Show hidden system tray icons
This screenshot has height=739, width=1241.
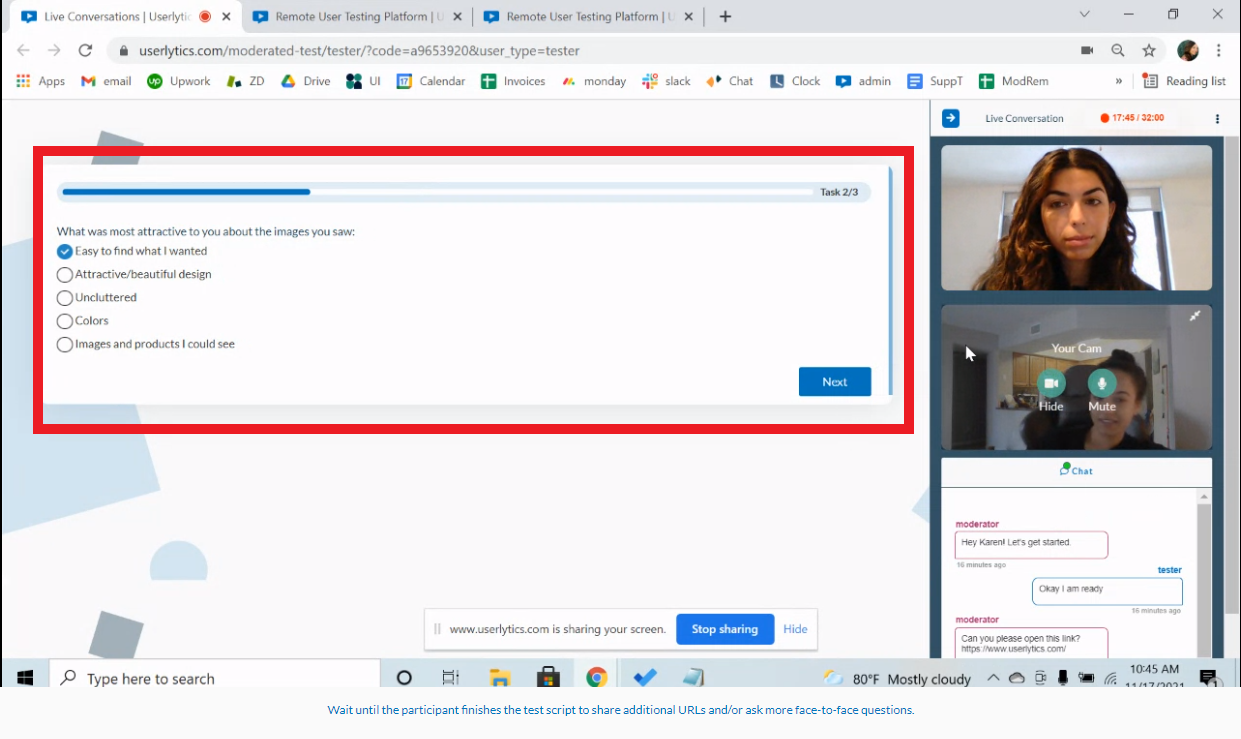tap(993, 678)
